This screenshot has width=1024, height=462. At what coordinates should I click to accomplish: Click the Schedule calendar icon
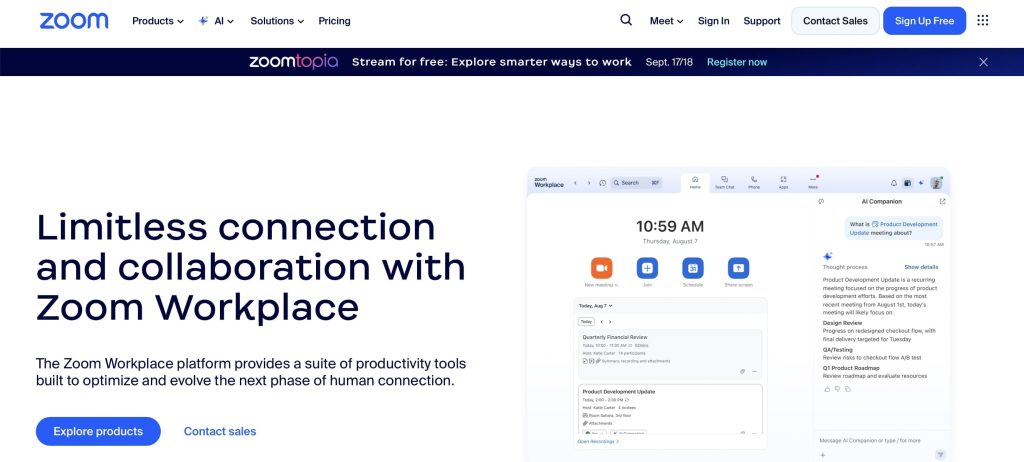click(x=693, y=268)
